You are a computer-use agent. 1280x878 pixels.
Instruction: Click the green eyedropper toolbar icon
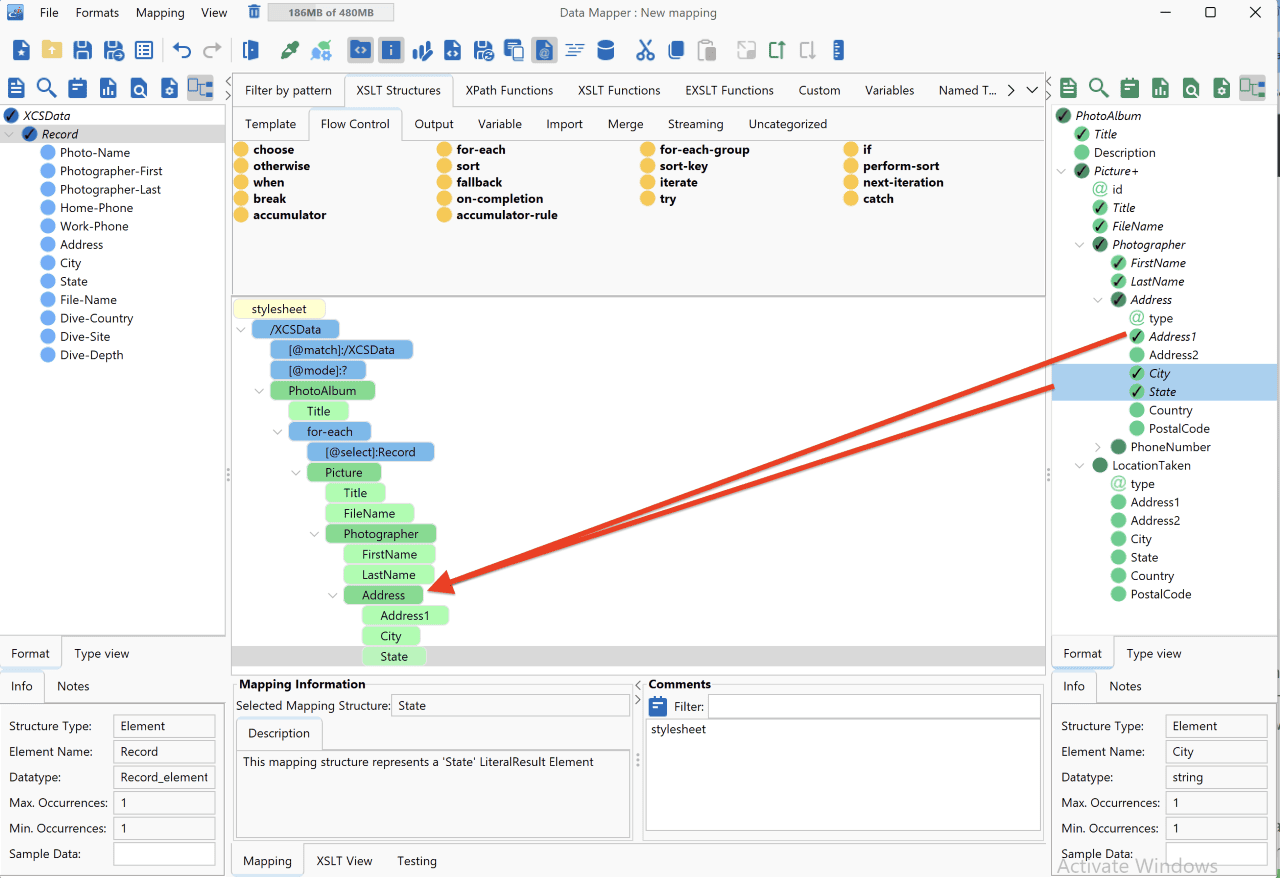pos(290,50)
